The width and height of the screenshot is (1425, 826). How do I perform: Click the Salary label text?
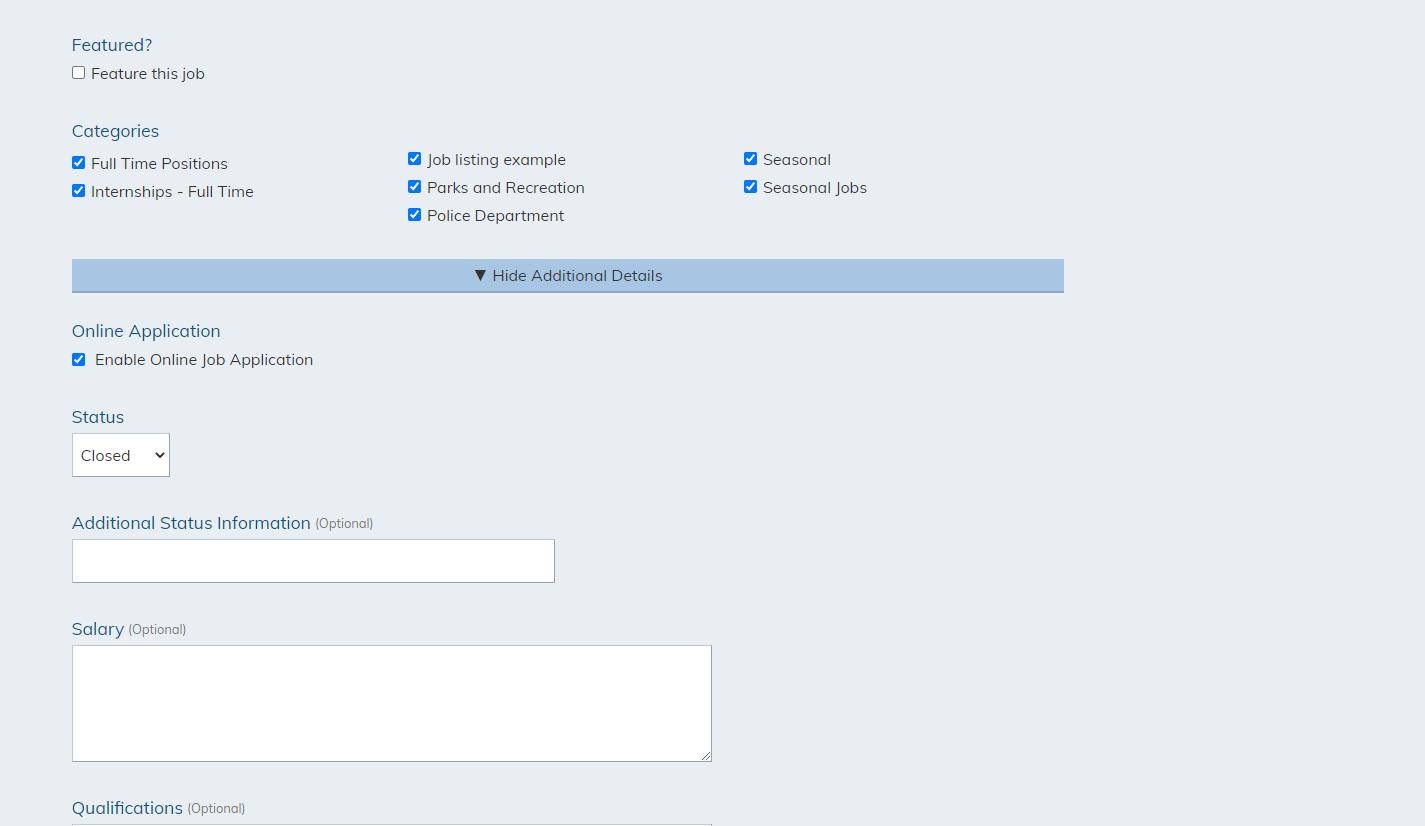coord(98,629)
